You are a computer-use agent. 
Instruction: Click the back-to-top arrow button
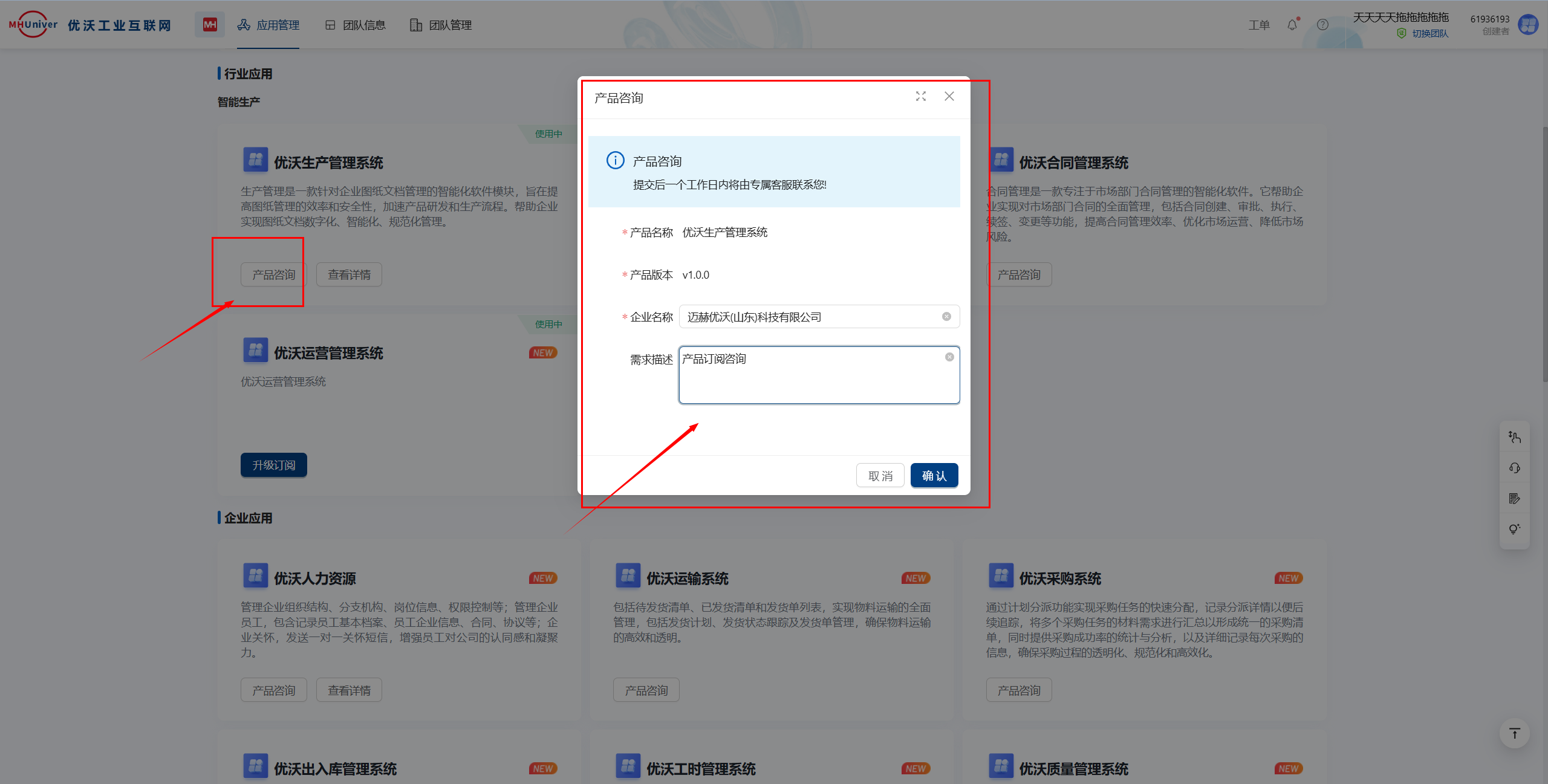(x=1514, y=733)
